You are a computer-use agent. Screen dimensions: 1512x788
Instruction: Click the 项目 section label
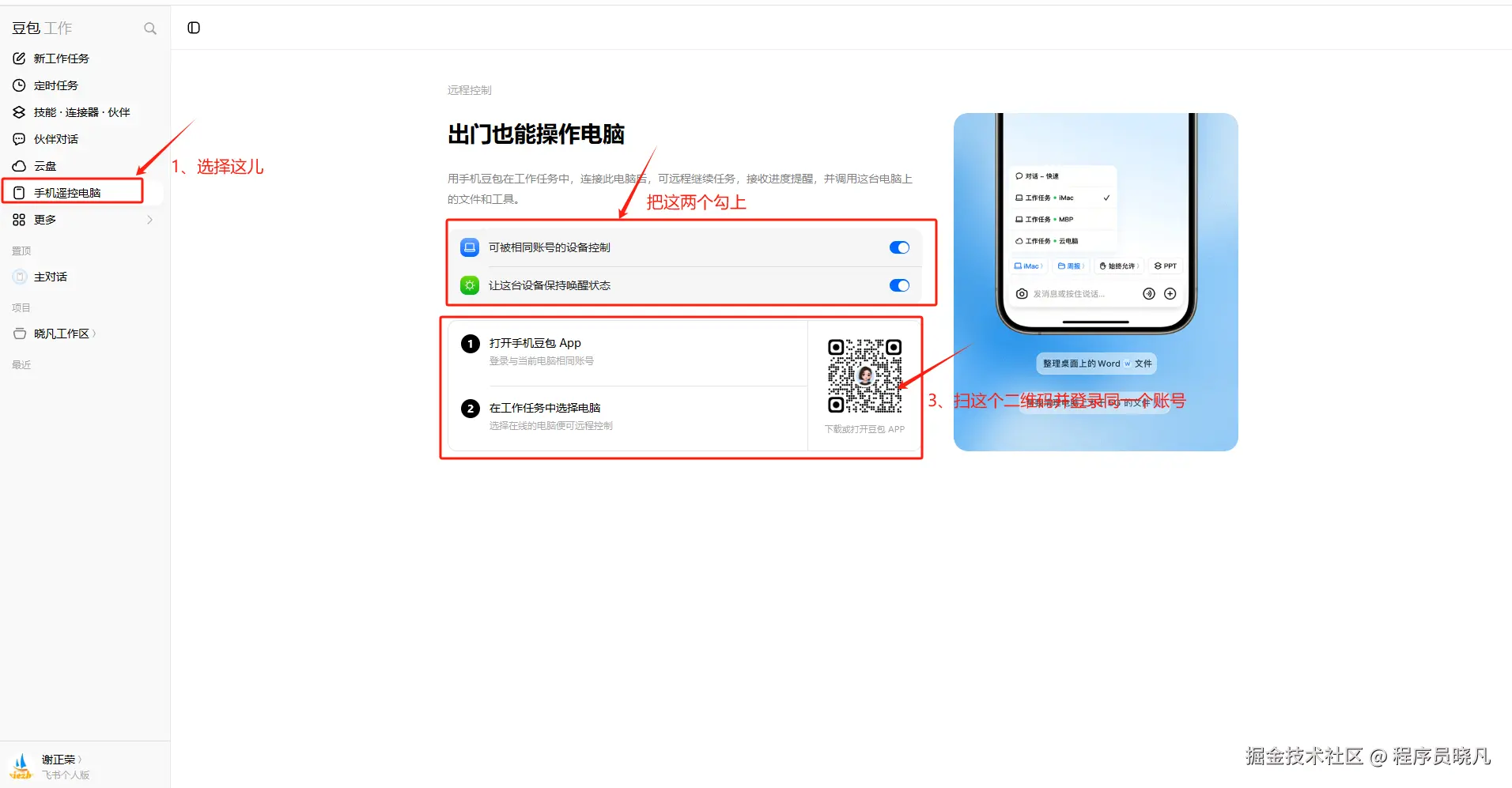[21, 308]
